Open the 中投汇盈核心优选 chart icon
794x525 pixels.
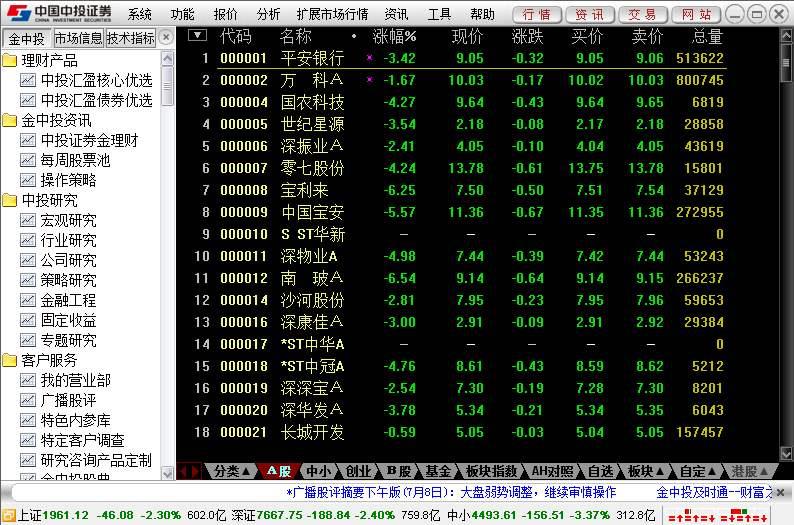click(28, 80)
